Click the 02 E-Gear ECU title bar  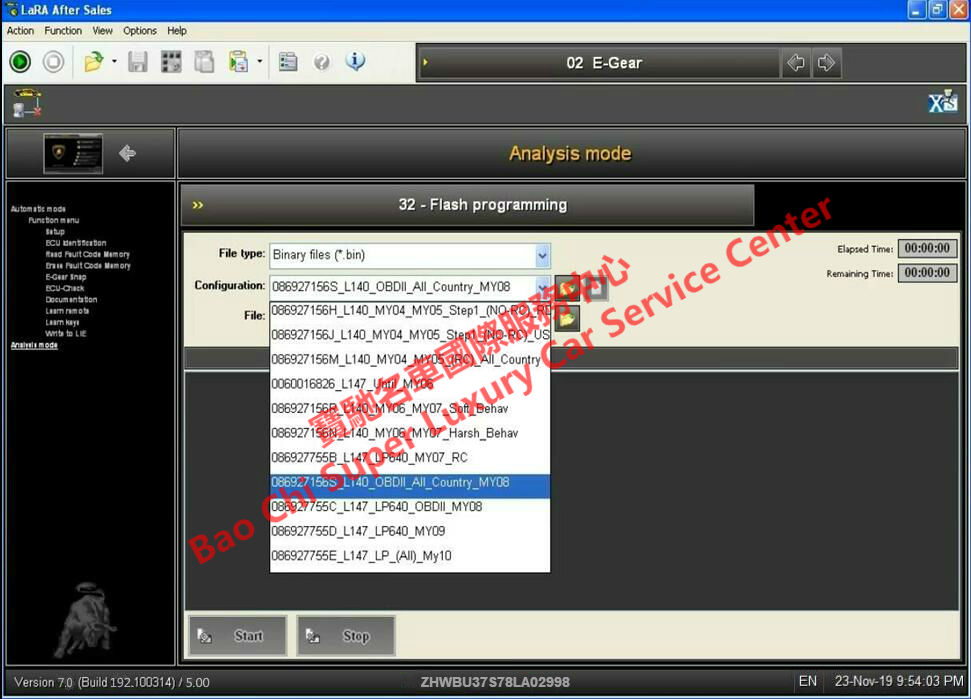click(599, 63)
